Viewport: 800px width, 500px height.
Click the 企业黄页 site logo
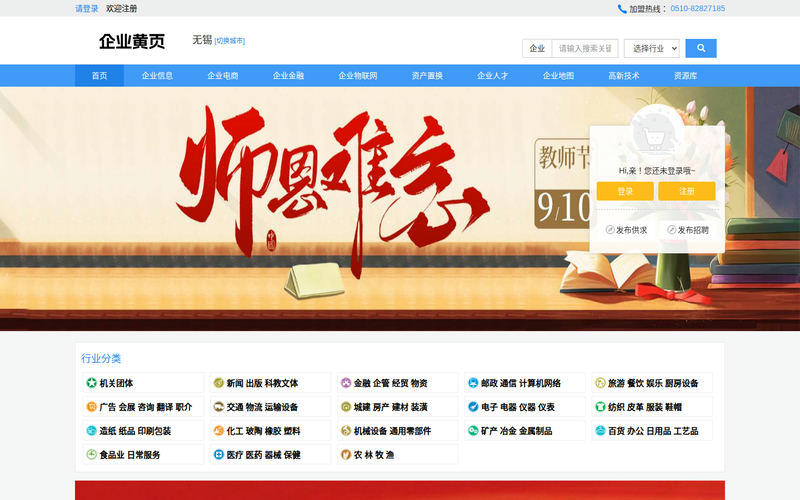[x=132, y=41]
